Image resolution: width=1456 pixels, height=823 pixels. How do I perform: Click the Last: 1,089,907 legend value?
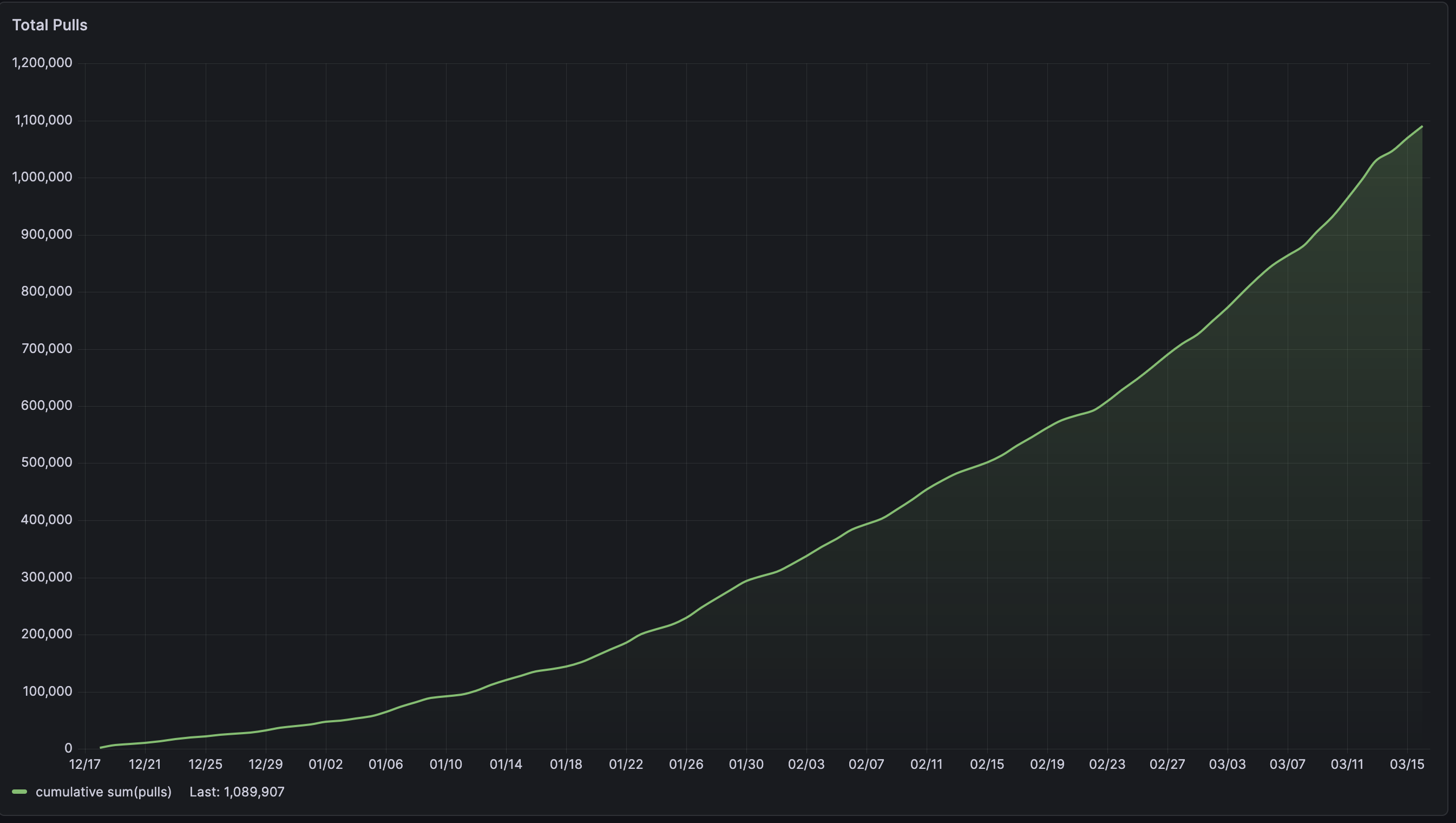point(237,792)
